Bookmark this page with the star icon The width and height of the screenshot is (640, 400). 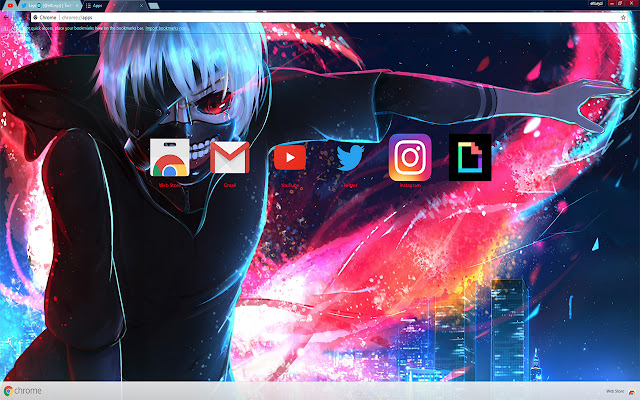click(623, 18)
